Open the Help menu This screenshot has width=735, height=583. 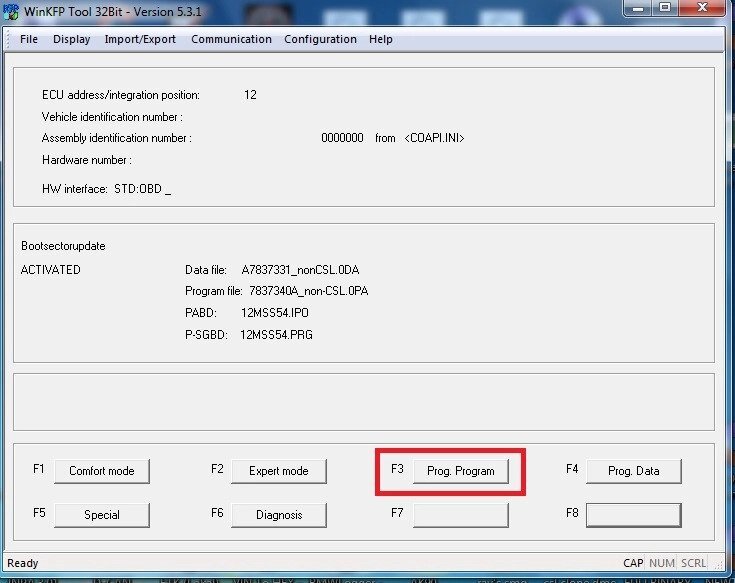coord(380,39)
